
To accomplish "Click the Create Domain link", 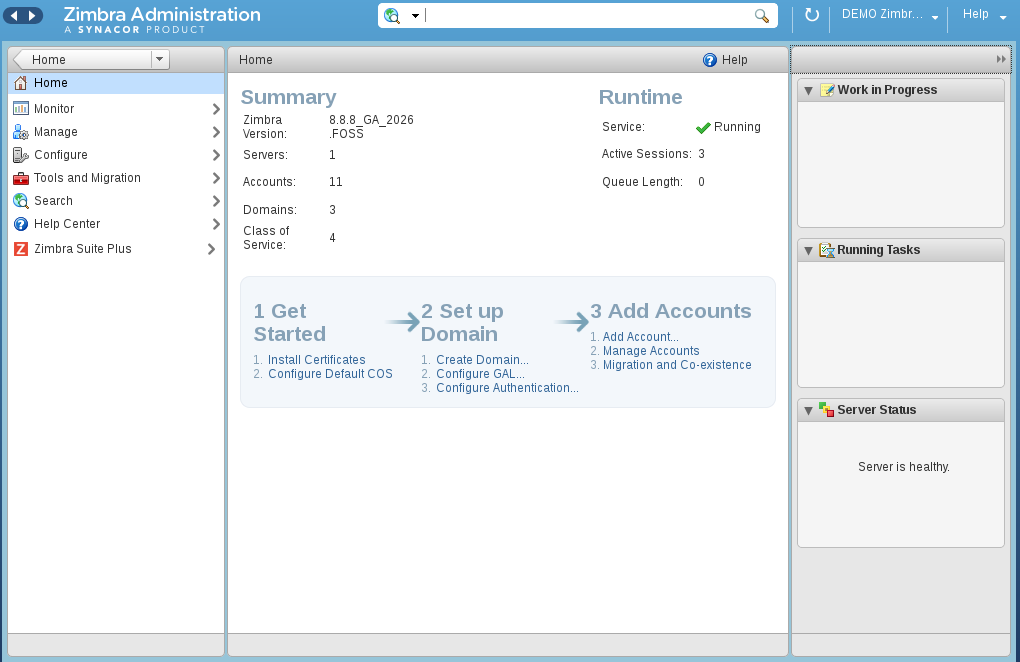I will tap(482, 360).
